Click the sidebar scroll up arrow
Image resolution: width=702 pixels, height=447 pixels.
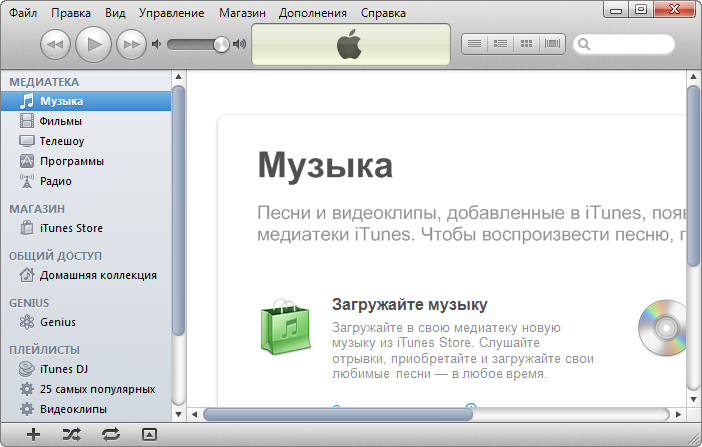pos(178,77)
